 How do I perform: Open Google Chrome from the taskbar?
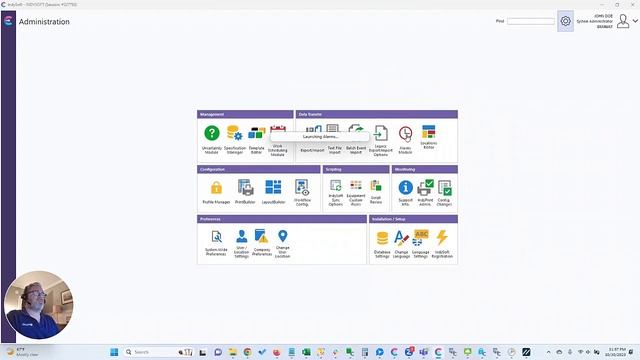click(x=247, y=352)
